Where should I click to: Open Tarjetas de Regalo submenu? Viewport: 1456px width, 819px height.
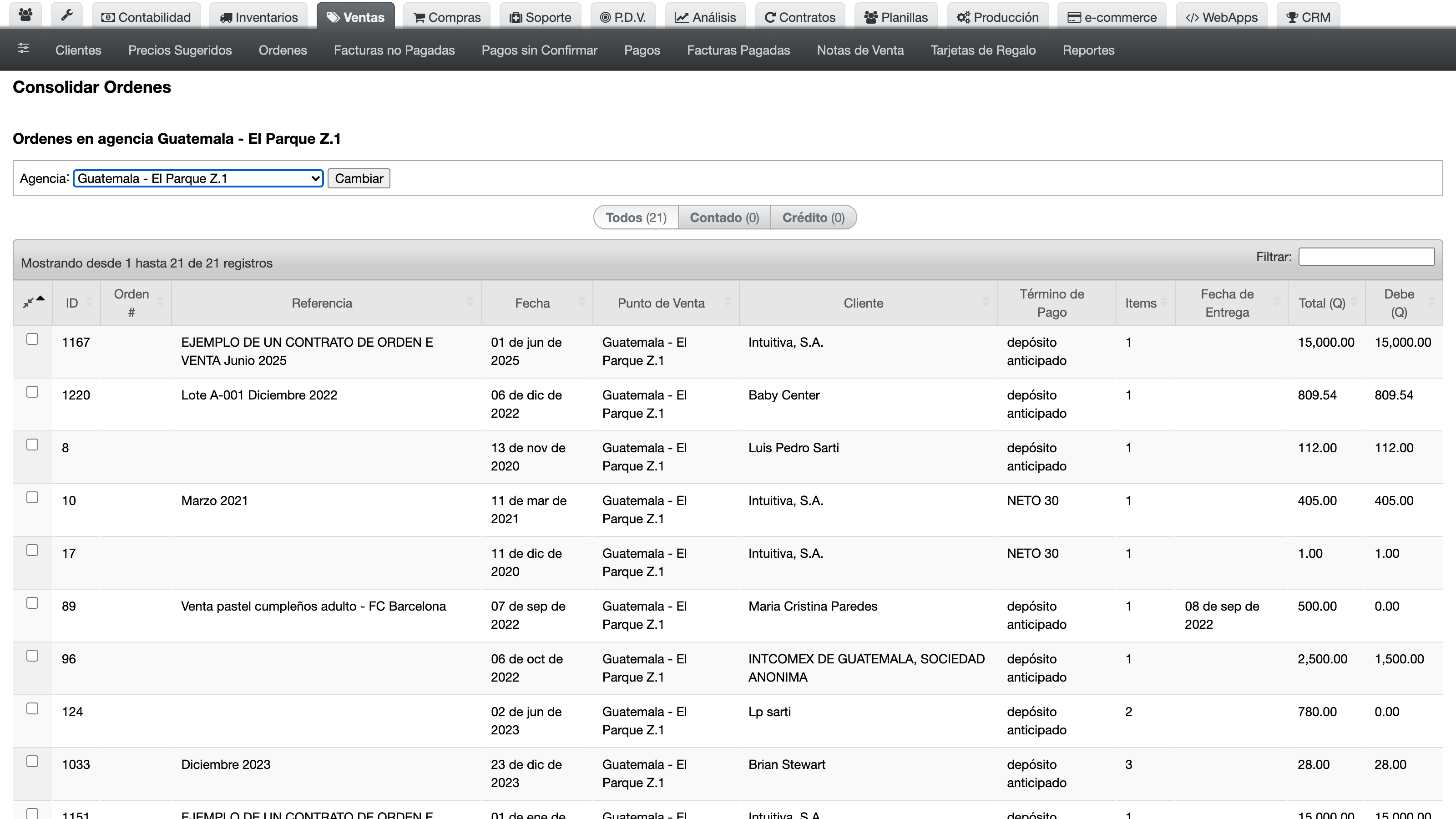pos(983,51)
